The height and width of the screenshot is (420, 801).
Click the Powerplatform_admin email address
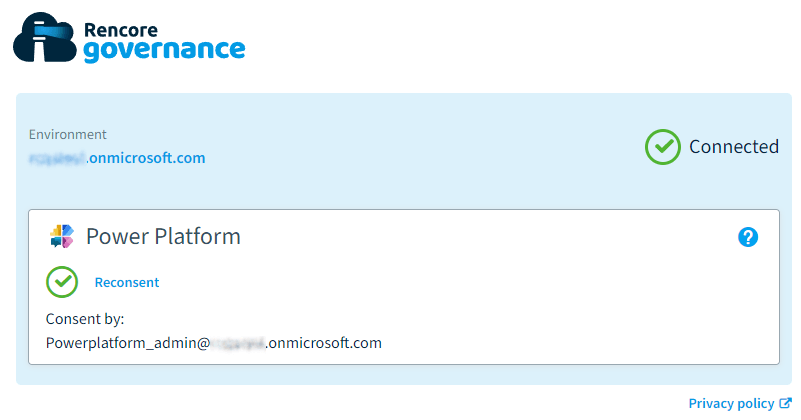coord(214,343)
